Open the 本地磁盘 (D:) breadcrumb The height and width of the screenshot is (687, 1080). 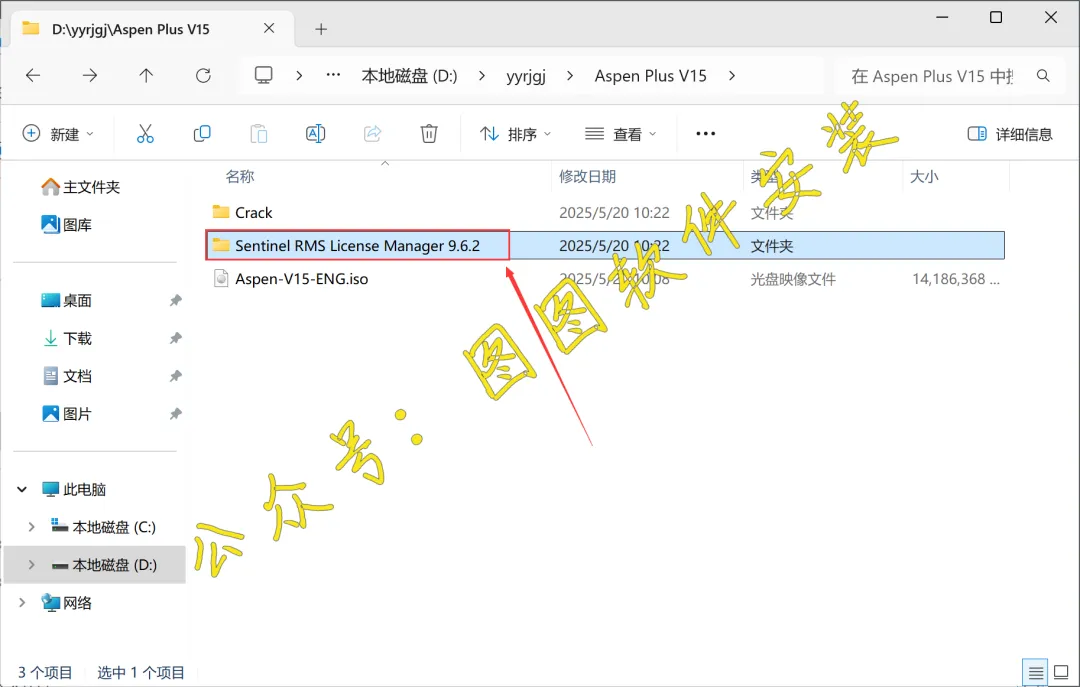point(409,76)
